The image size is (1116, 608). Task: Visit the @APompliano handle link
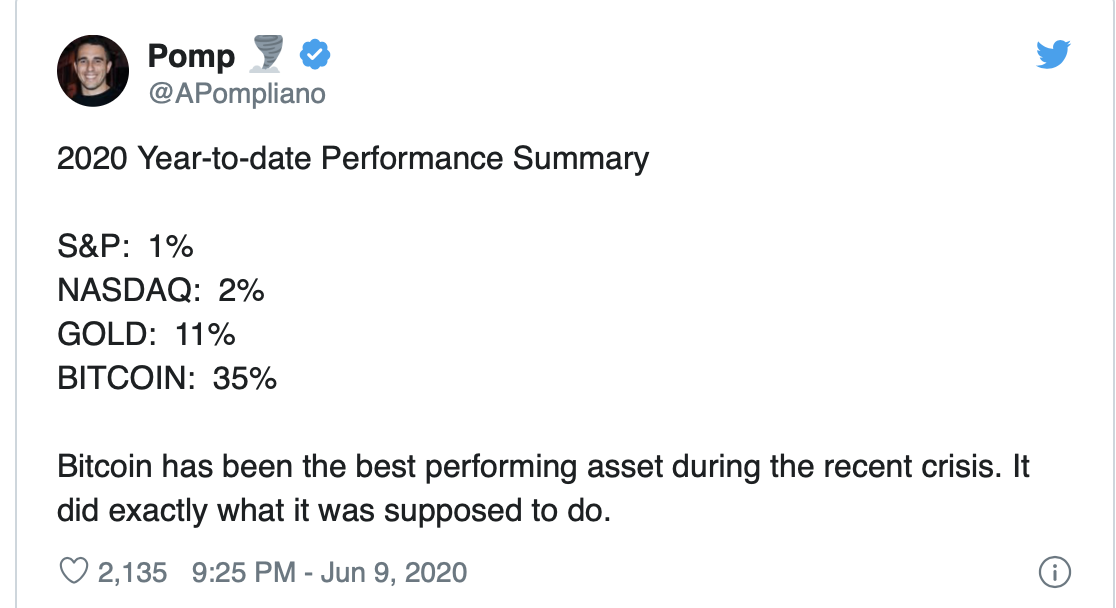click(x=237, y=93)
